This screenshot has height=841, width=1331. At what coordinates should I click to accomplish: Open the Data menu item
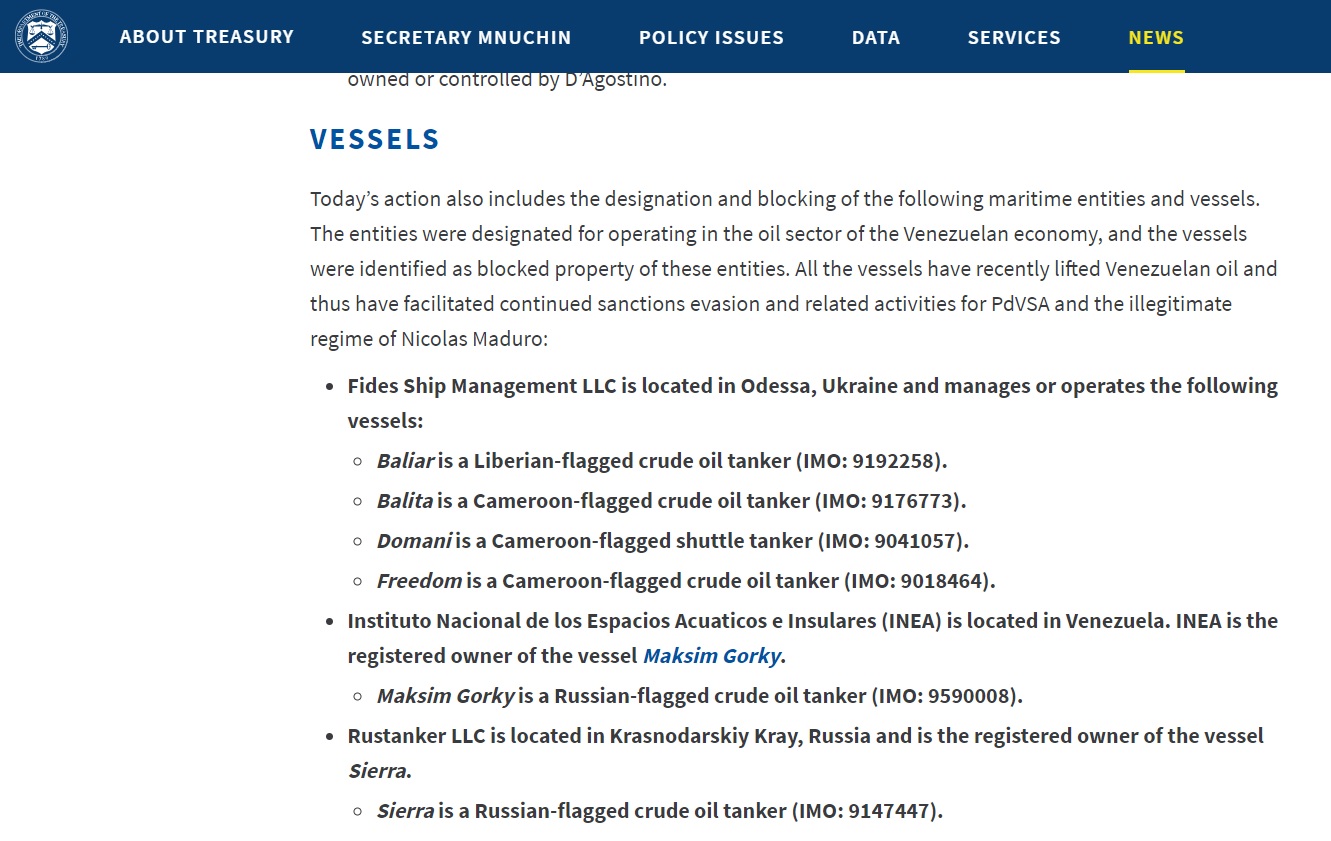876,38
